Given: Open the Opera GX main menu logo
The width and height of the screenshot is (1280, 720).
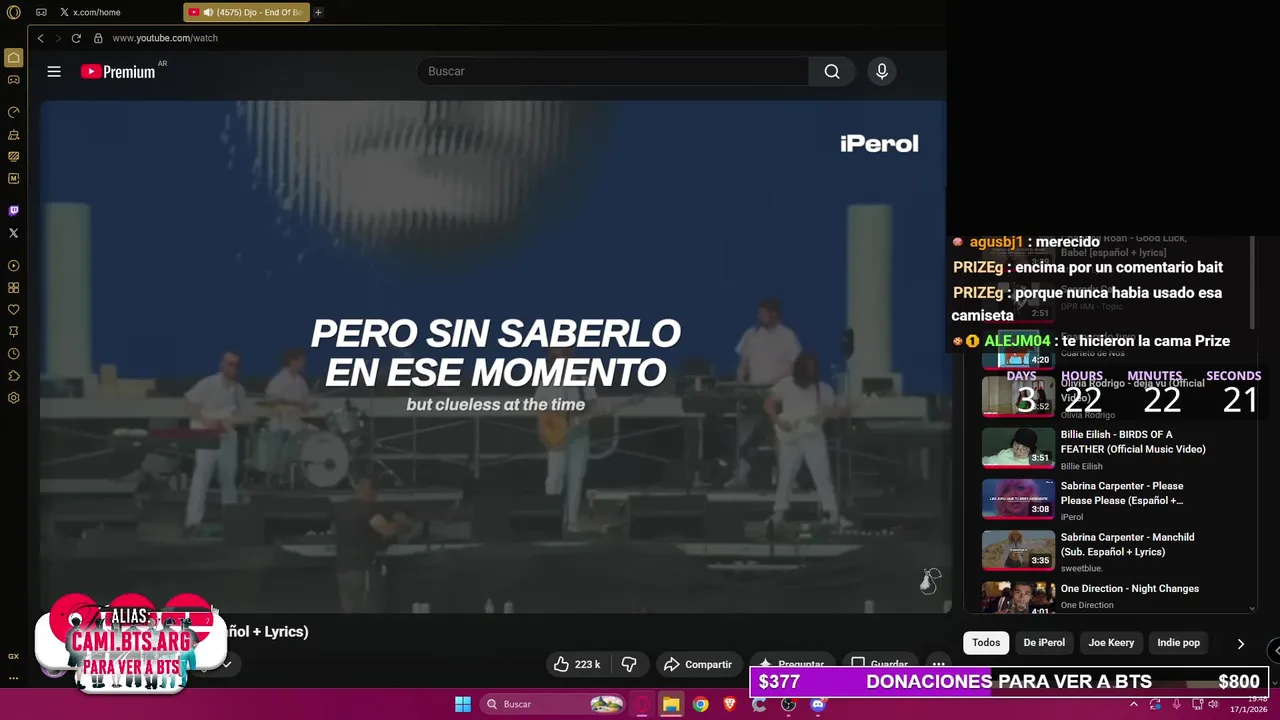Looking at the screenshot, I should point(13,12).
